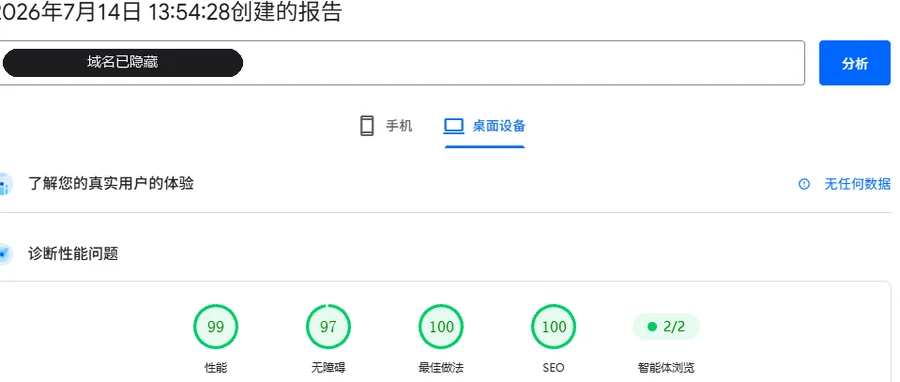Viewport: 900px width, 382px height.
Task: Click the report creation timestamp title
Action: point(170,12)
